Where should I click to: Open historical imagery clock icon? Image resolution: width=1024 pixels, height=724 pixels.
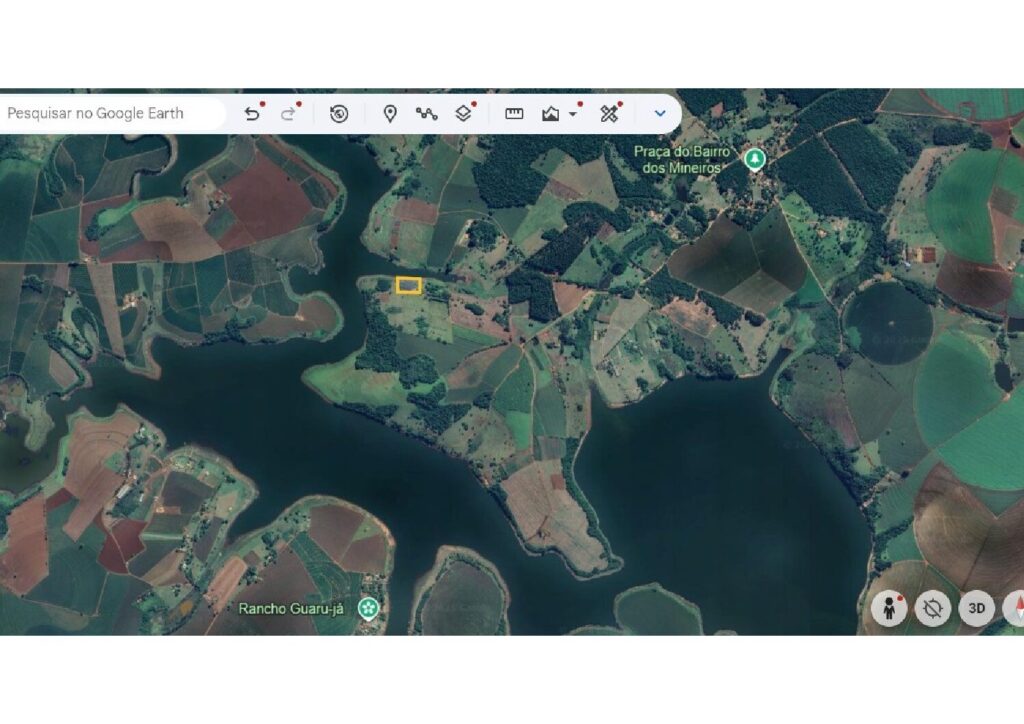pyautogui.click(x=338, y=114)
